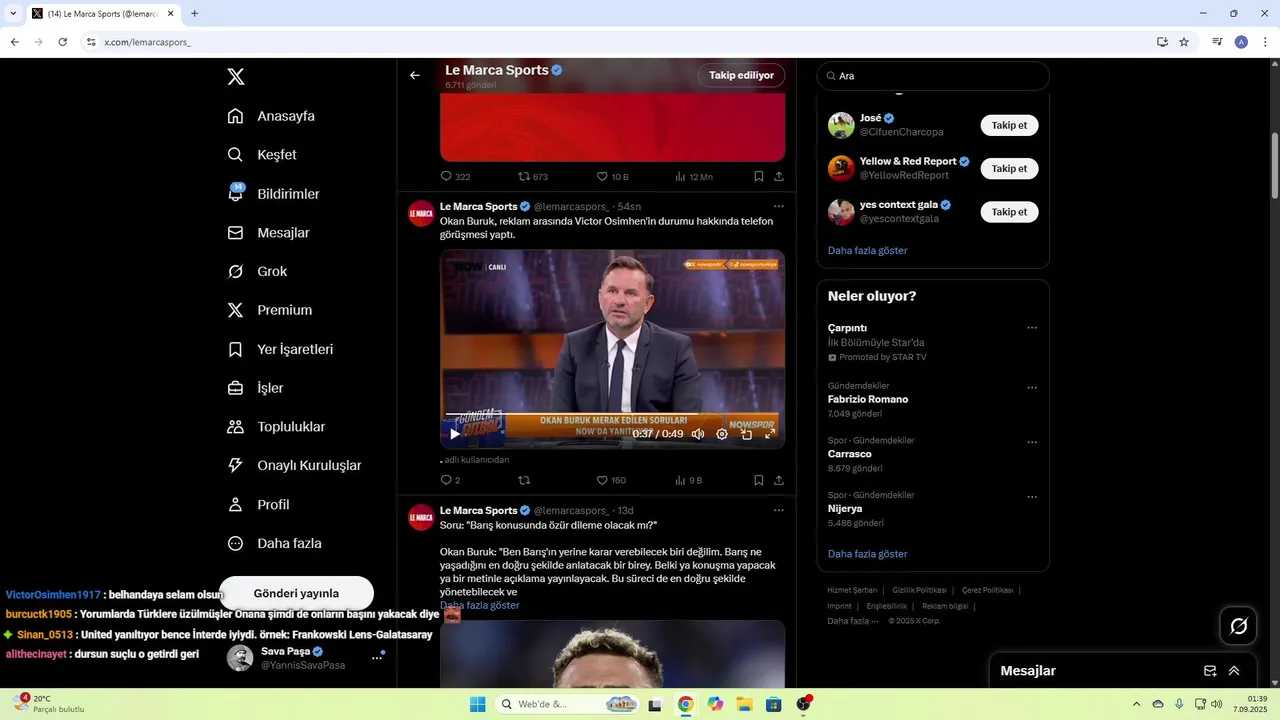Open more options for Çarpıntı trend

(1032, 328)
